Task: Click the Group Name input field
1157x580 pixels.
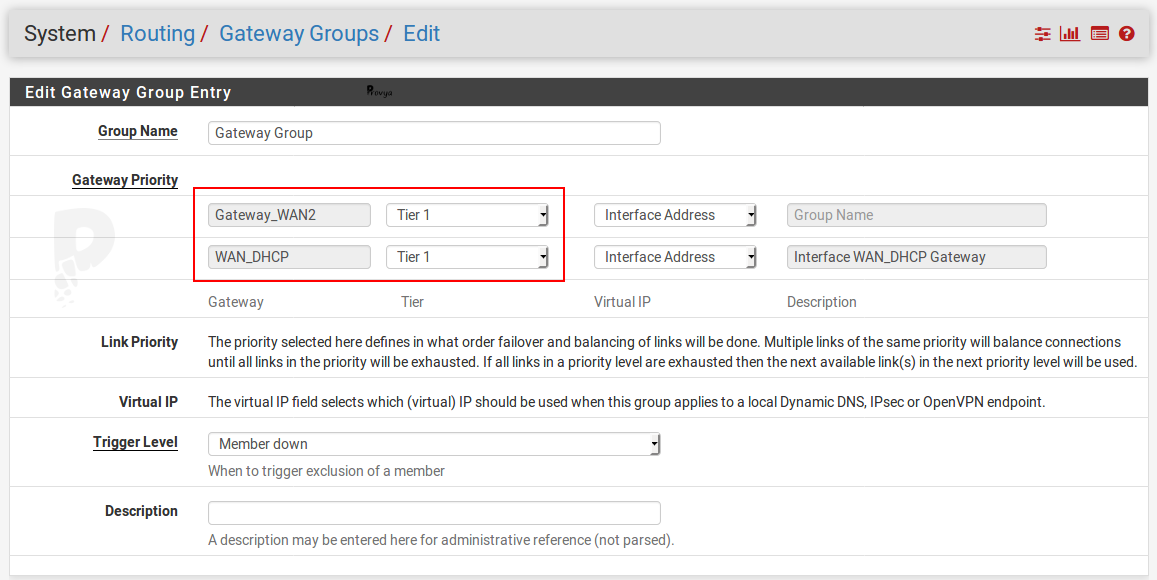Action: tap(433, 132)
